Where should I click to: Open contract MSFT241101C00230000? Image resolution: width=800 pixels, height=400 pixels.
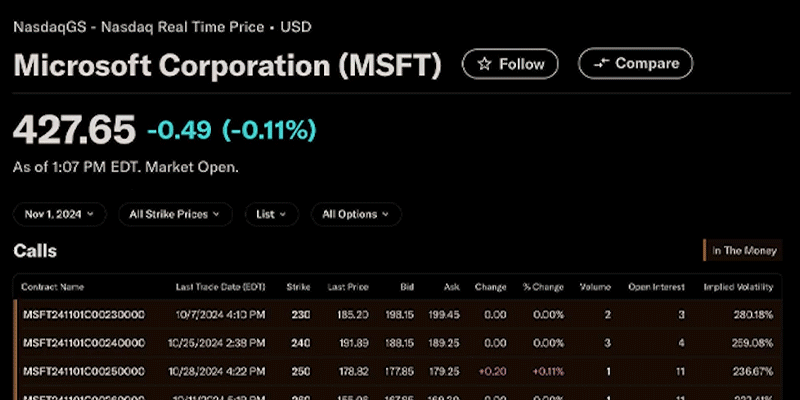(83, 315)
